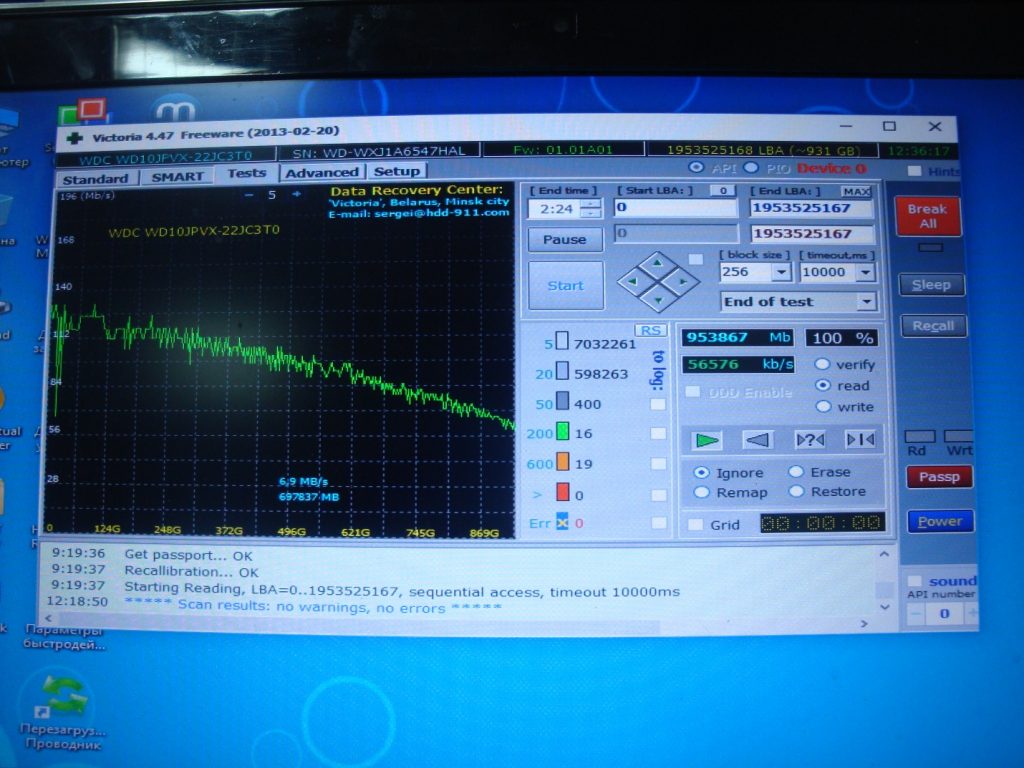
Task: Click the random seek ?-butterfly button
Action: [x=810, y=440]
